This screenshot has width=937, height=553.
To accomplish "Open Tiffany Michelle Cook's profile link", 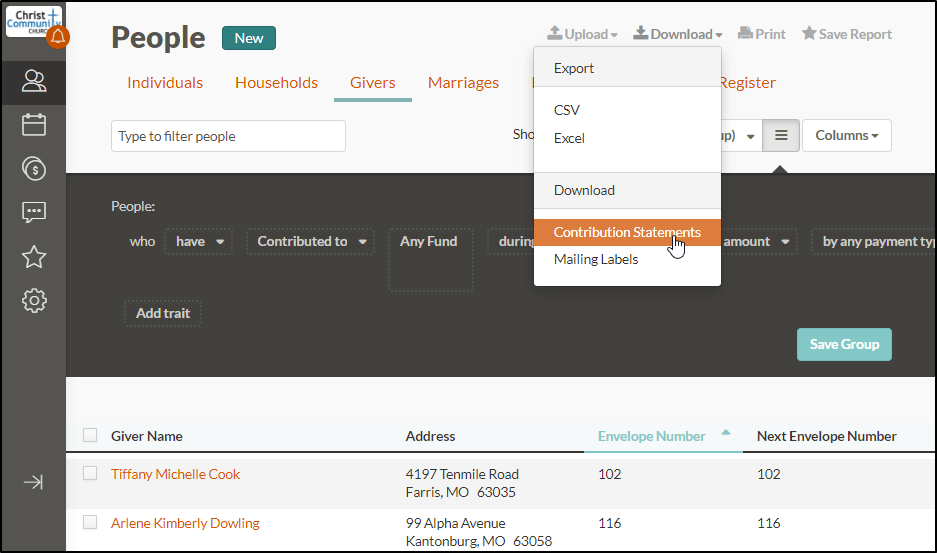I will click(x=175, y=474).
